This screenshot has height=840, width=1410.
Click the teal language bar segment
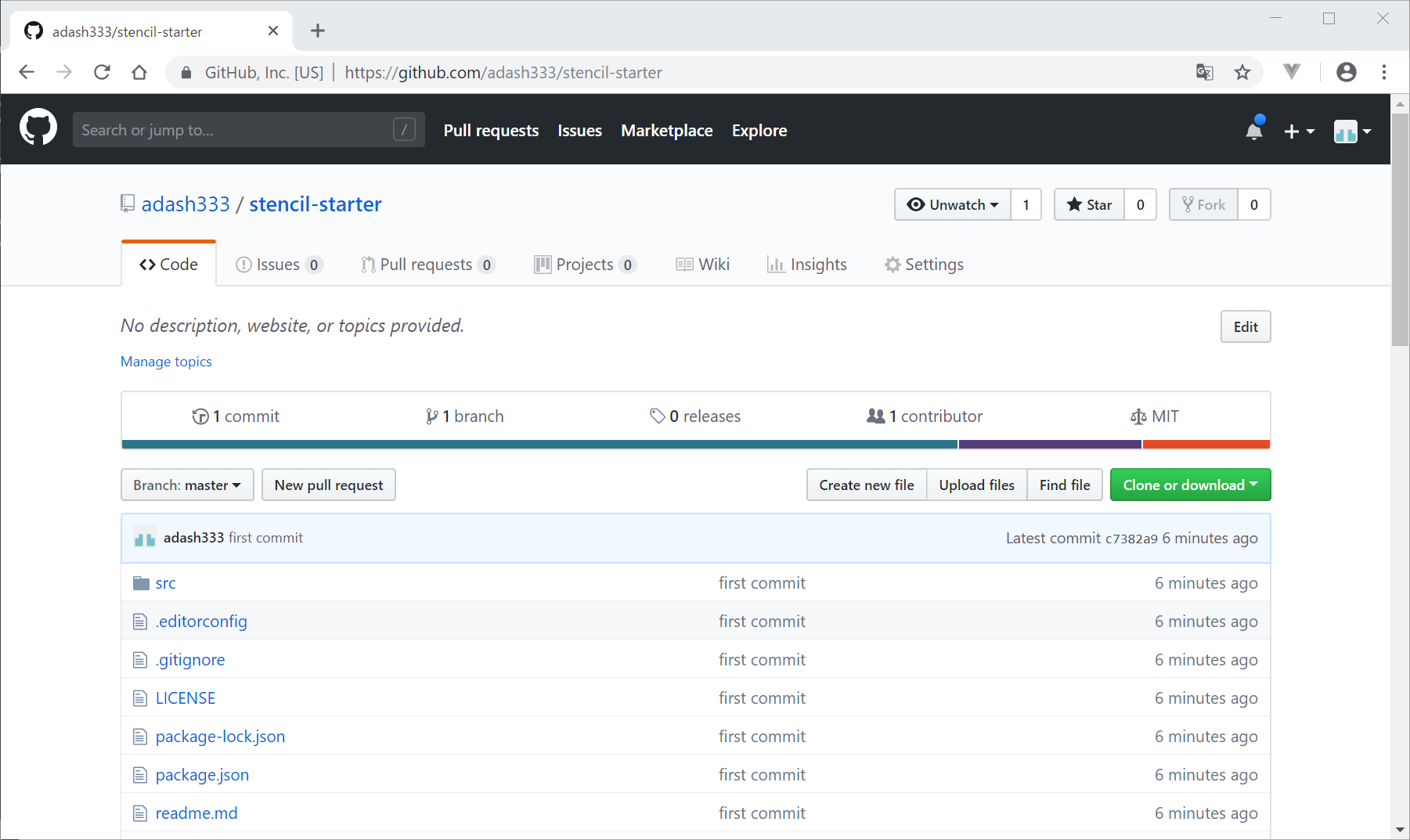point(539,445)
